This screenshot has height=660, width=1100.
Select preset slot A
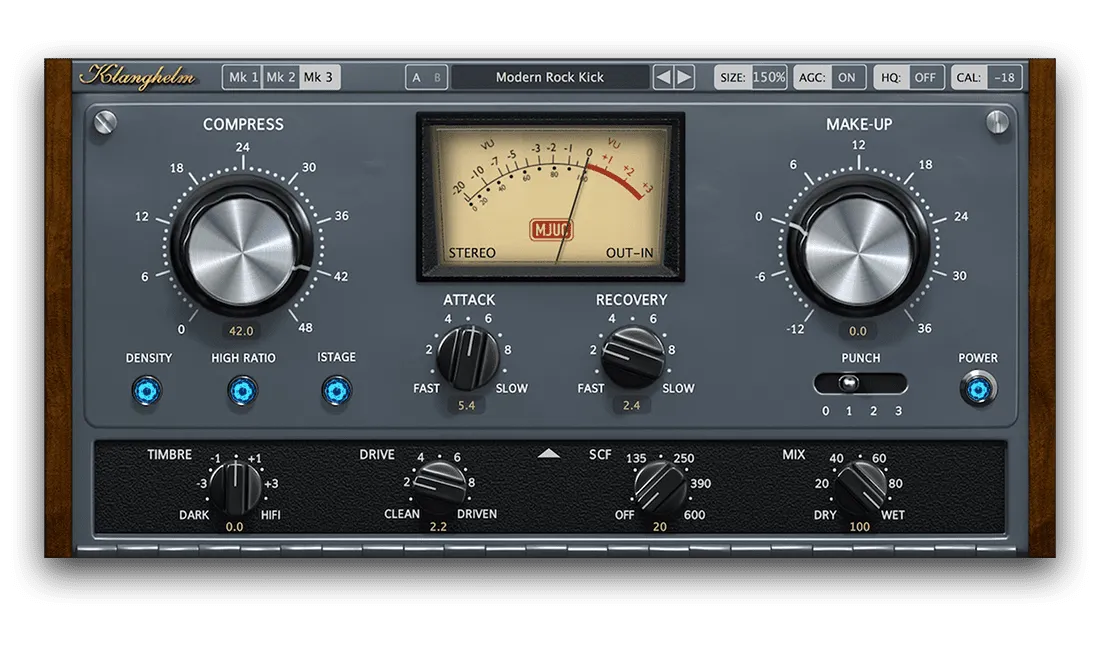(417, 78)
